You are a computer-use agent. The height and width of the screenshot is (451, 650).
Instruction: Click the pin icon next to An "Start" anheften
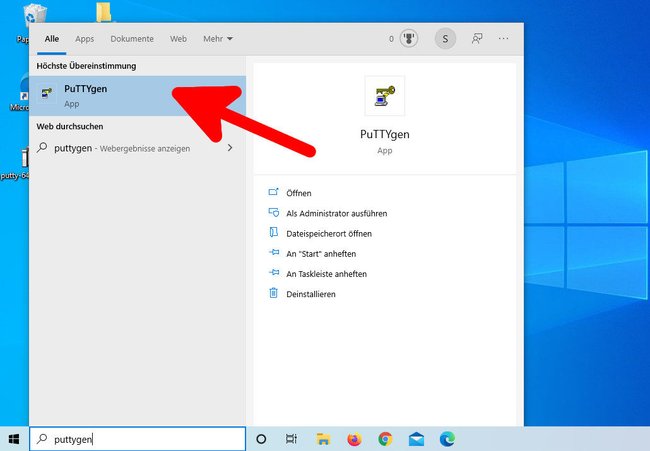pos(274,253)
